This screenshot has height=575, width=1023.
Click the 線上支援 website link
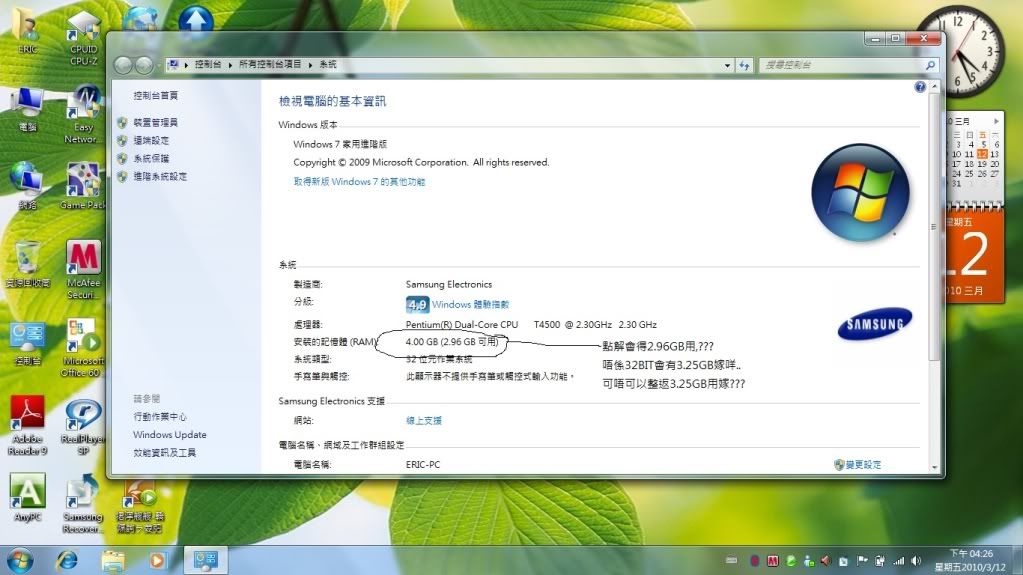tap(423, 420)
